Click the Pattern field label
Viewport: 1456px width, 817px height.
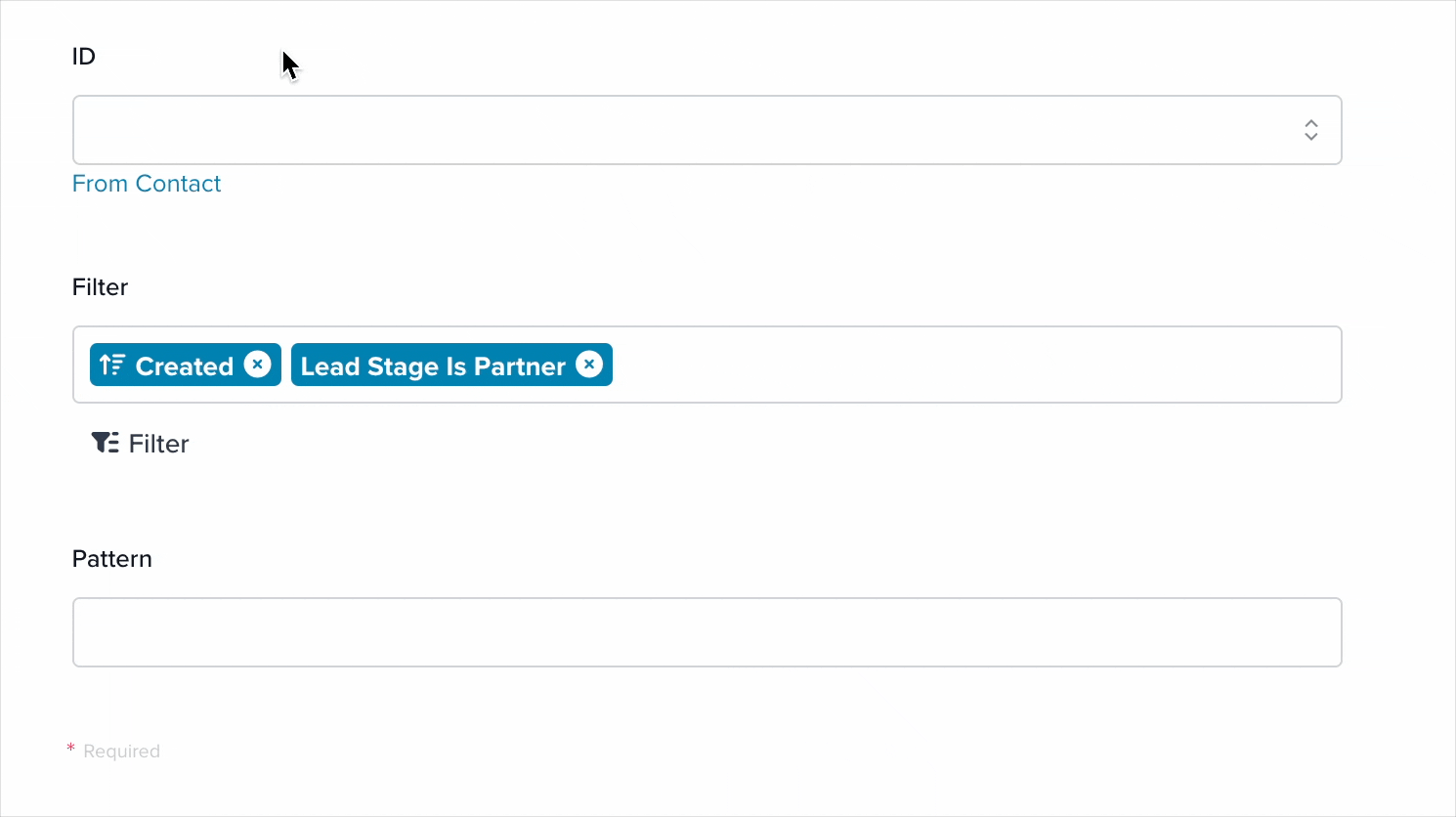tap(112, 559)
